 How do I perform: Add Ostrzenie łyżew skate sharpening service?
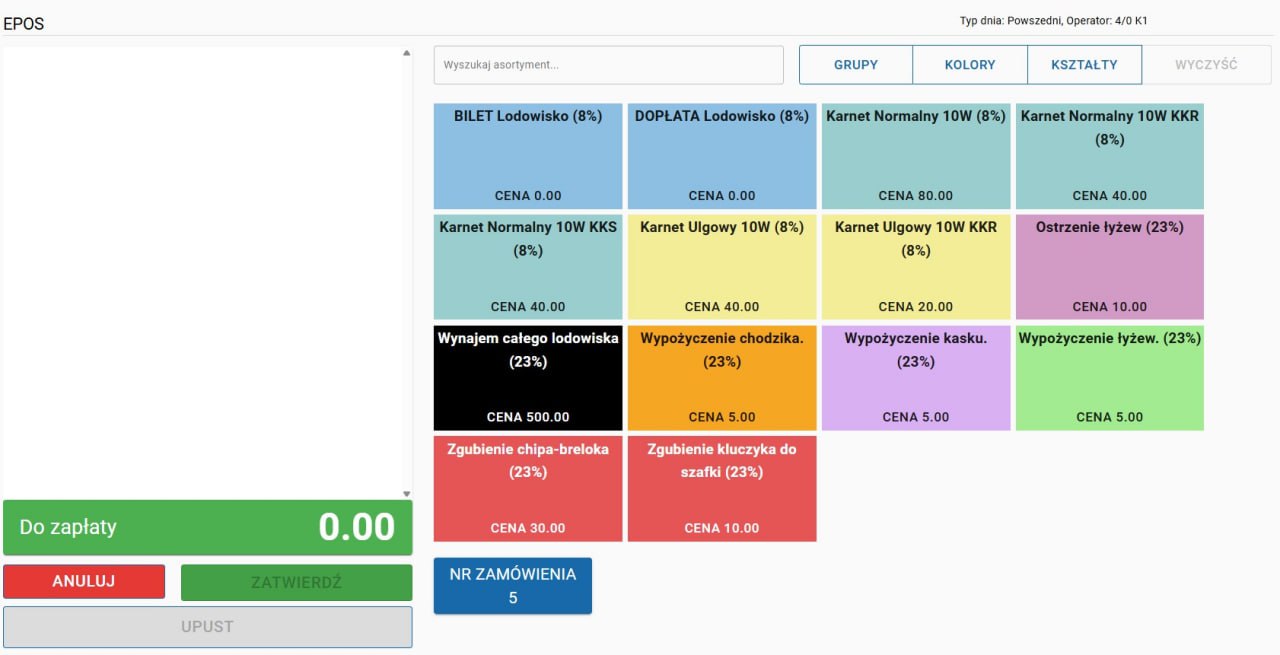tap(1109, 266)
